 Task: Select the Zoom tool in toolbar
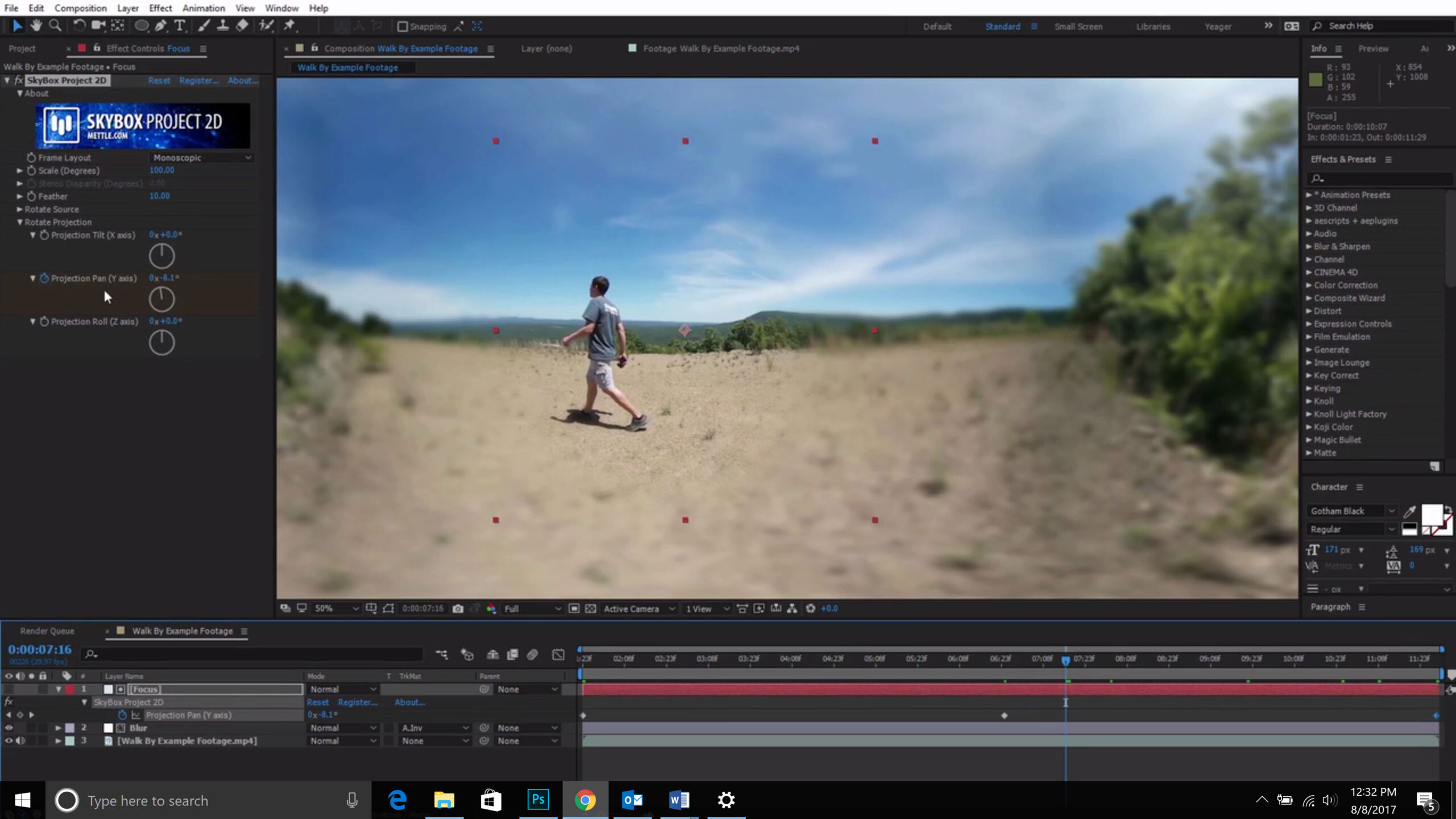click(55, 26)
